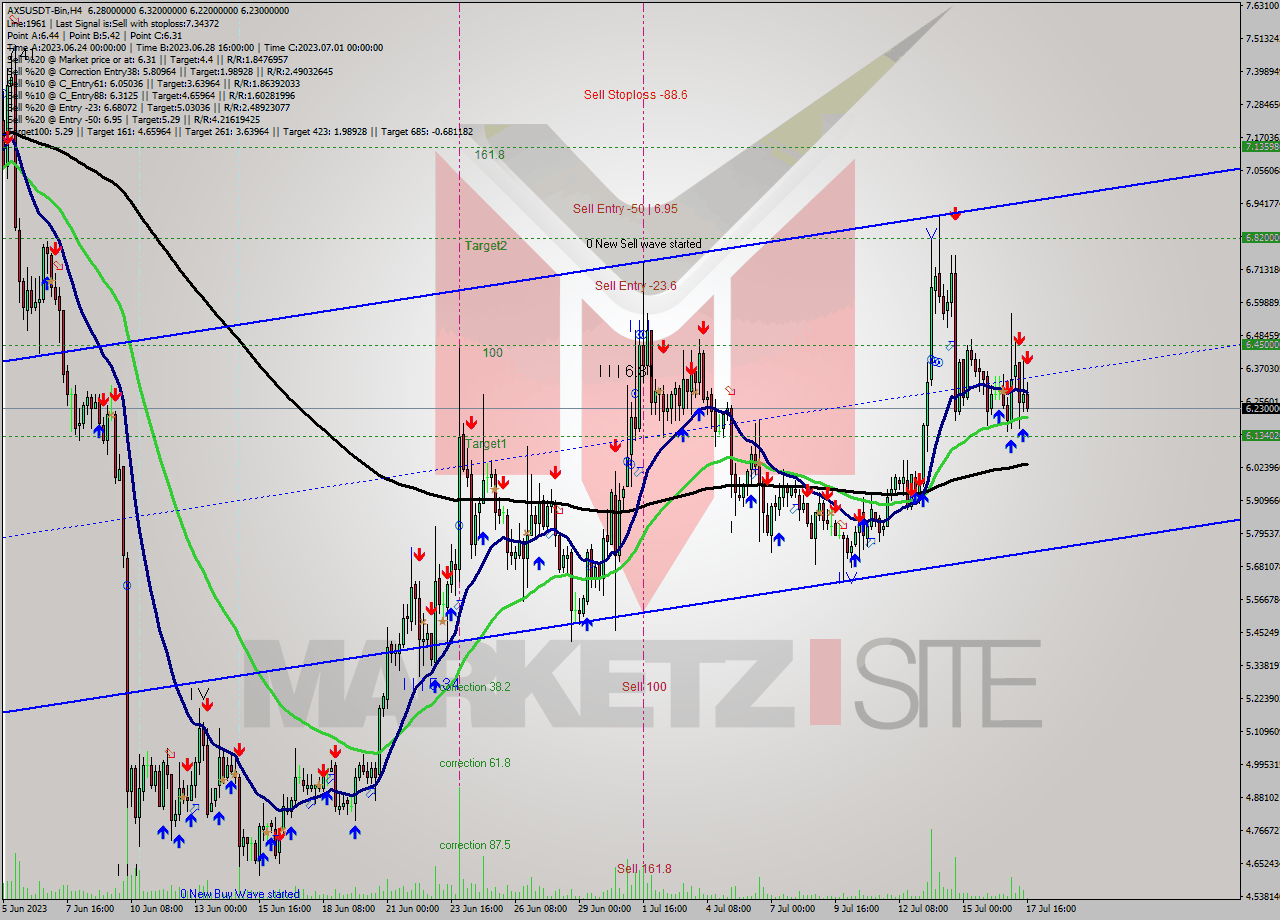Click the green 'Target2' label
The width and height of the screenshot is (1280, 920).
pyautogui.click(x=485, y=245)
